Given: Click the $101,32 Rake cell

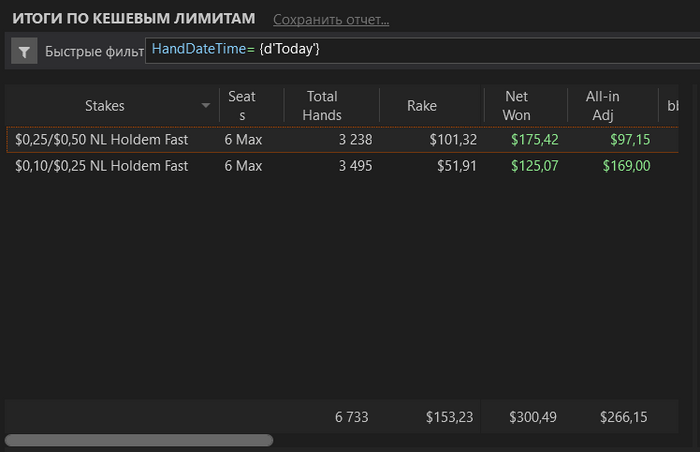Looking at the screenshot, I should [453, 140].
